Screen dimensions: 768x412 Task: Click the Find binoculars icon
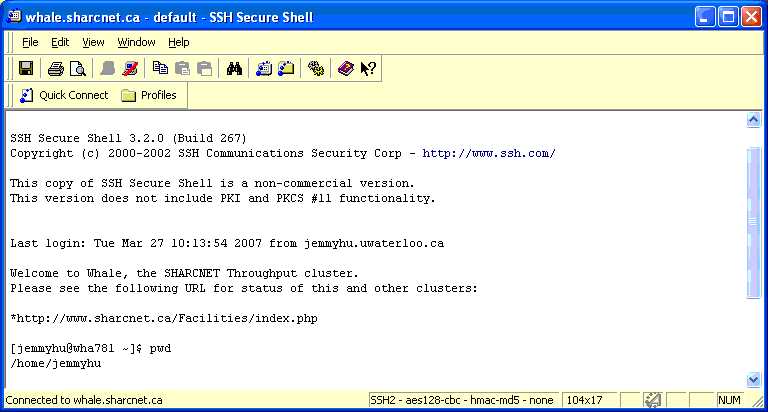pos(235,69)
